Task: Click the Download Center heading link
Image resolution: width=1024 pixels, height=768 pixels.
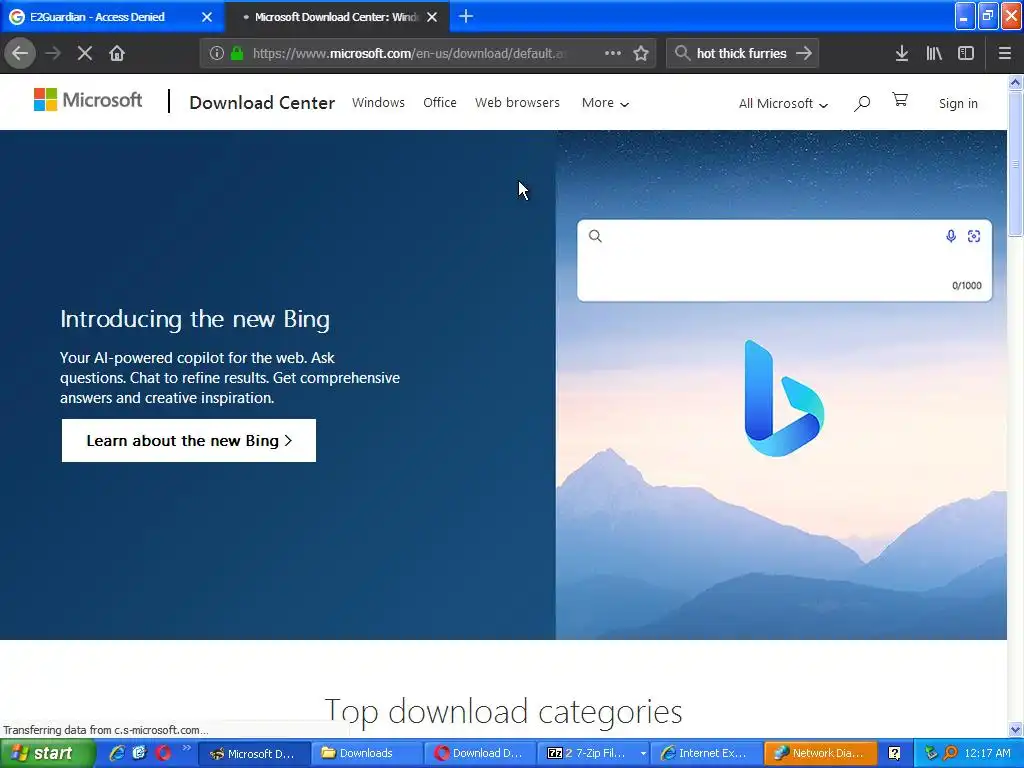Action: (x=262, y=103)
